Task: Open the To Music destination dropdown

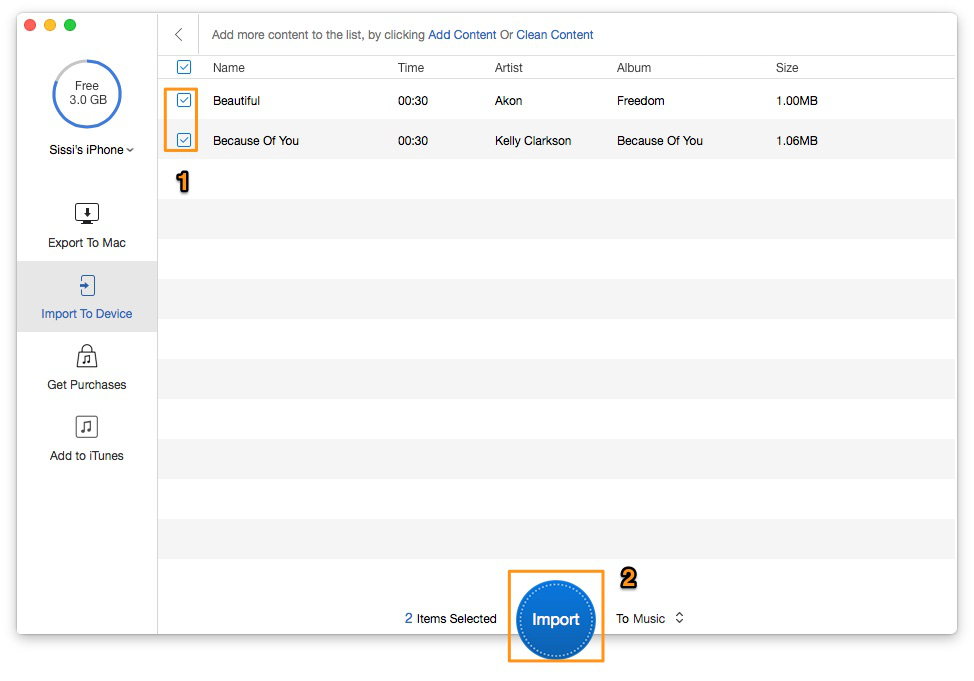Action: click(x=650, y=618)
